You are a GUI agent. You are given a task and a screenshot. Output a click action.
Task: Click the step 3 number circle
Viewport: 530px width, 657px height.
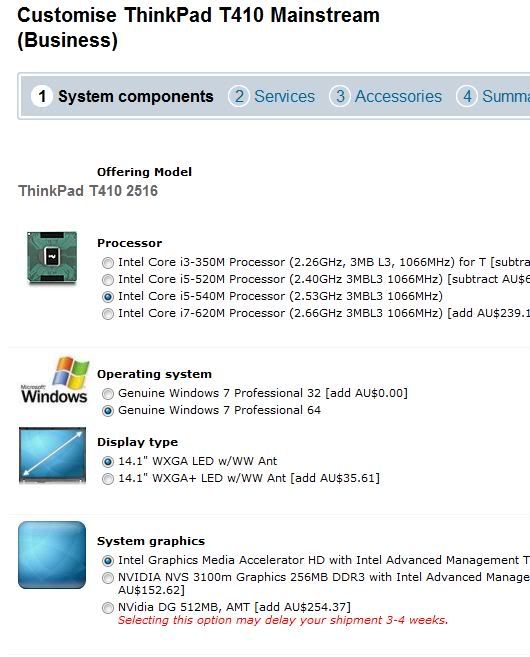click(x=340, y=96)
